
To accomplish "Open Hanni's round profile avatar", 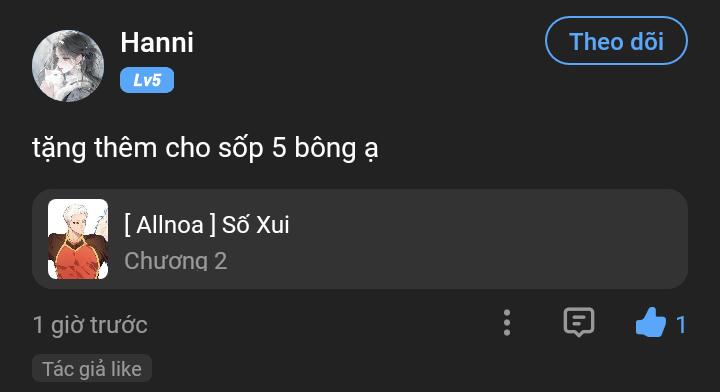I will coord(68,66).
